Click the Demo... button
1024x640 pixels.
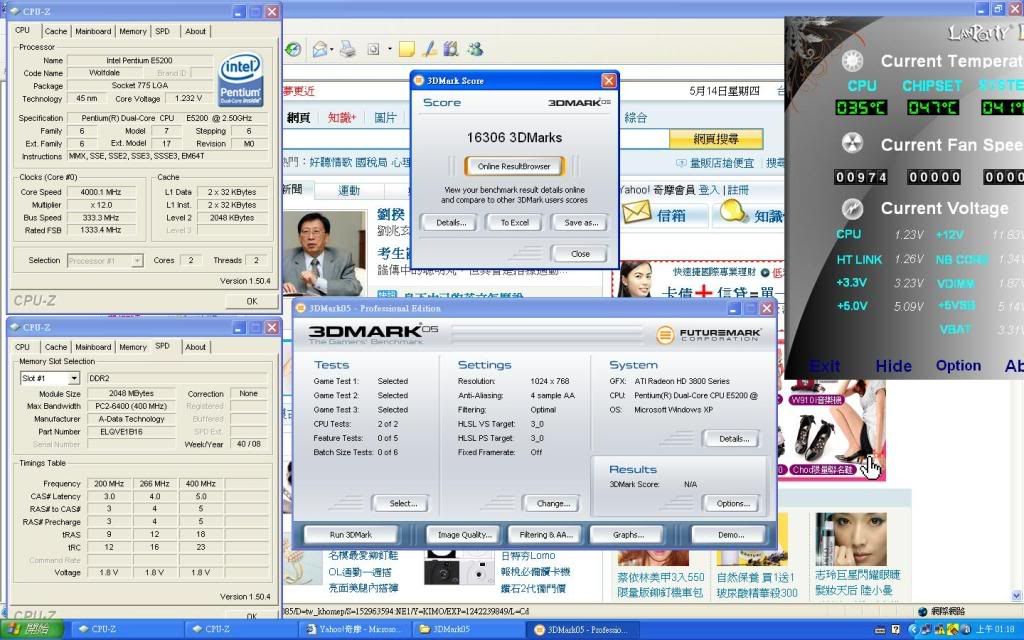coord(730,535)
